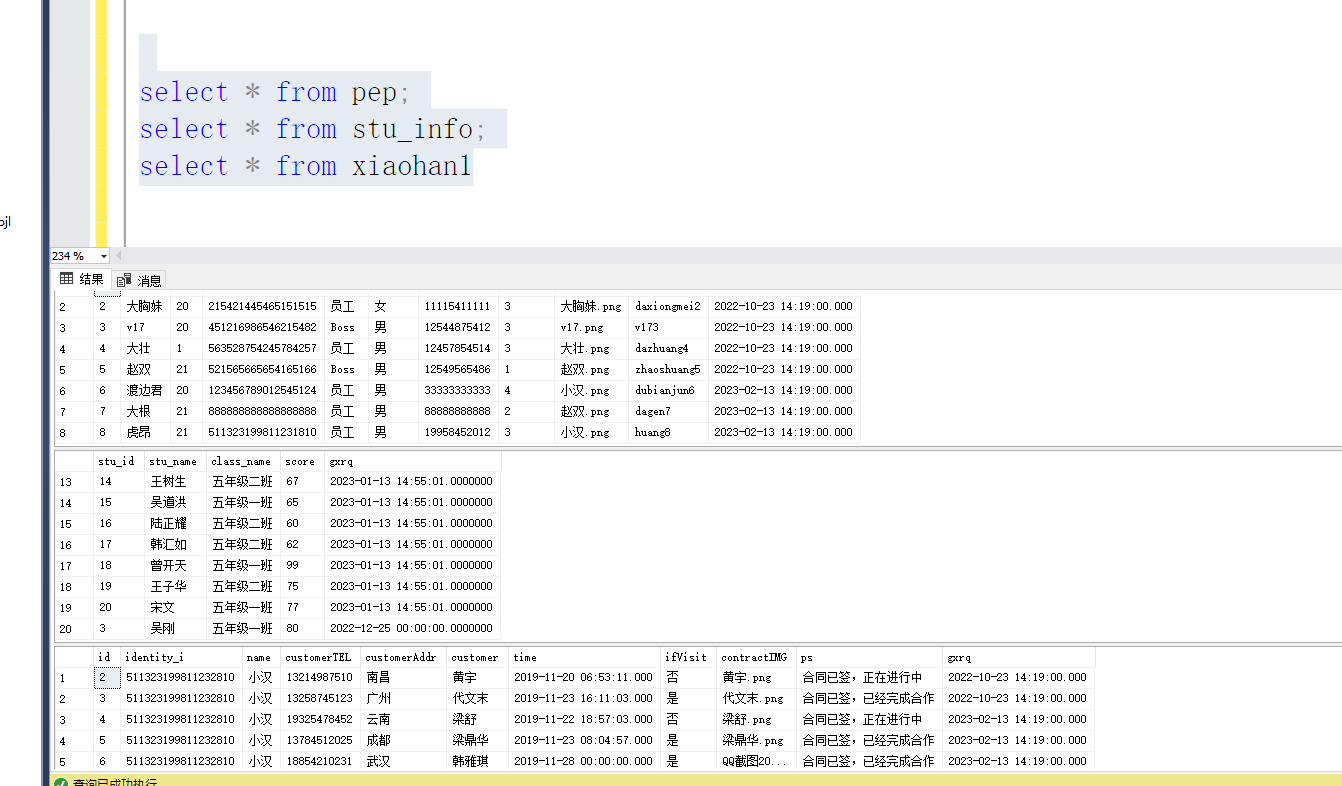Click customerAddr cell 广州
The image size is (1342, 786).
click(x=402, y=698)
